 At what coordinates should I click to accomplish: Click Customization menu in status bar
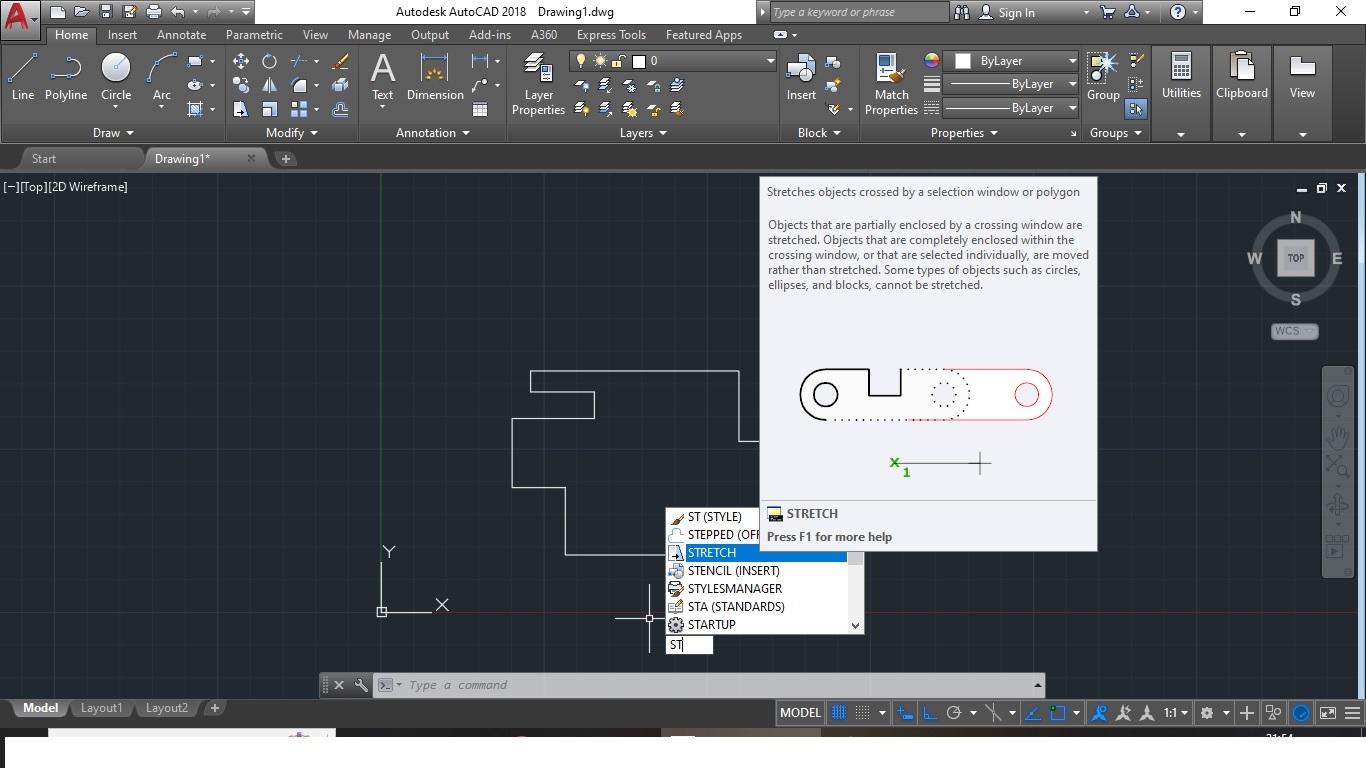(x=1352, y=713)
